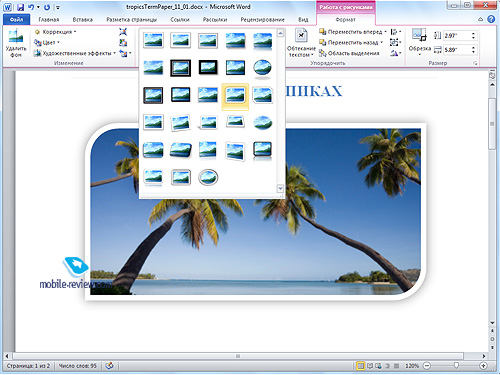Click Число слов: 95 in status bar
This screenshot has width=500, height=375.
78,366
